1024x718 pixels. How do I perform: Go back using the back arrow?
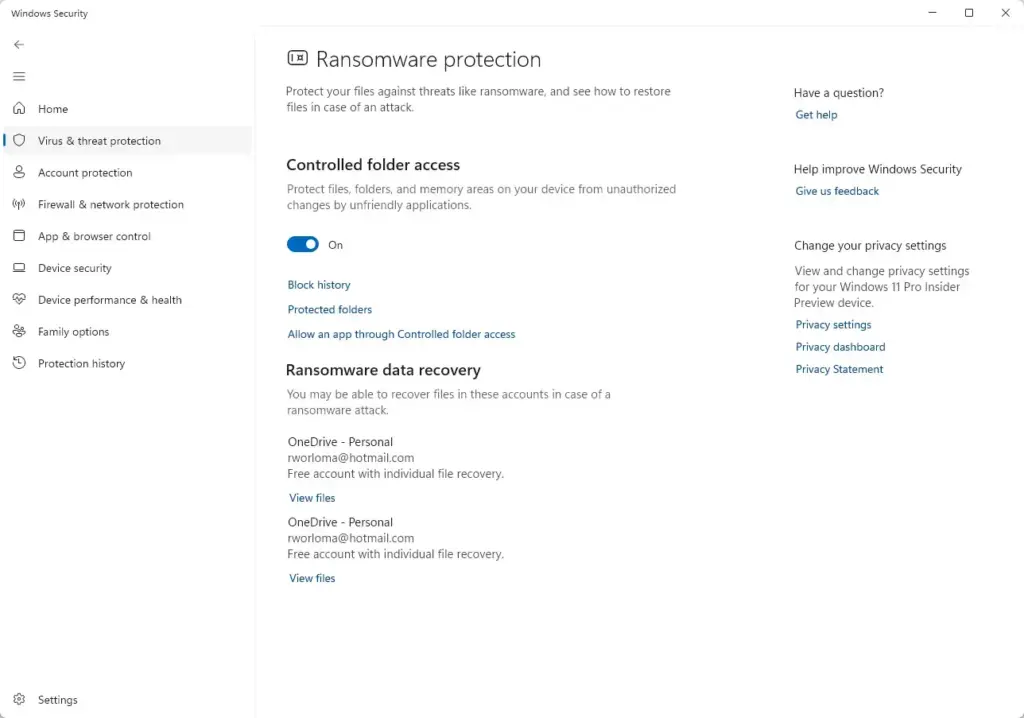[x=19, y=44]
